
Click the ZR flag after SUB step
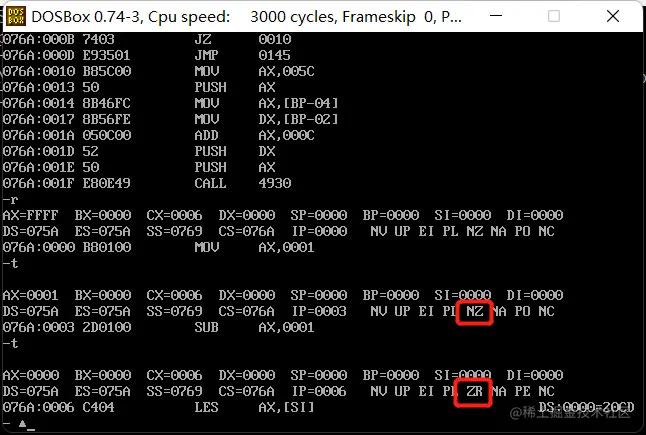[x=475, y=391]
